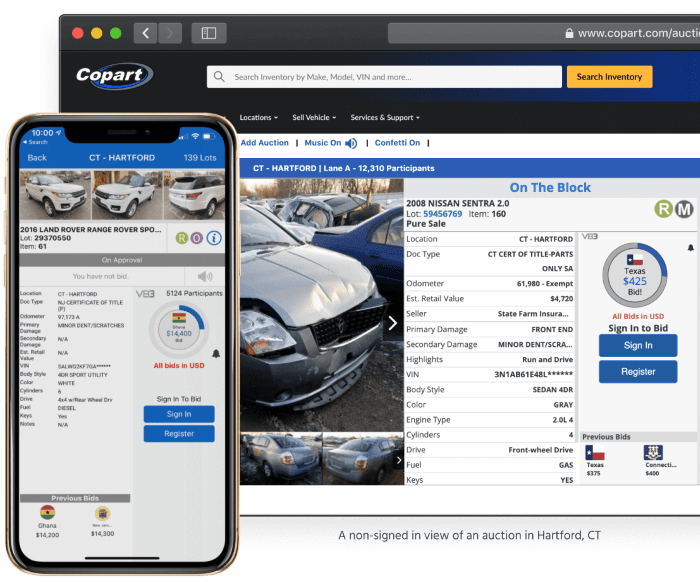700x582 pixels.
Task: Click the Connecticut flag in Previous Bids
Action: click(x=653, y=453)
